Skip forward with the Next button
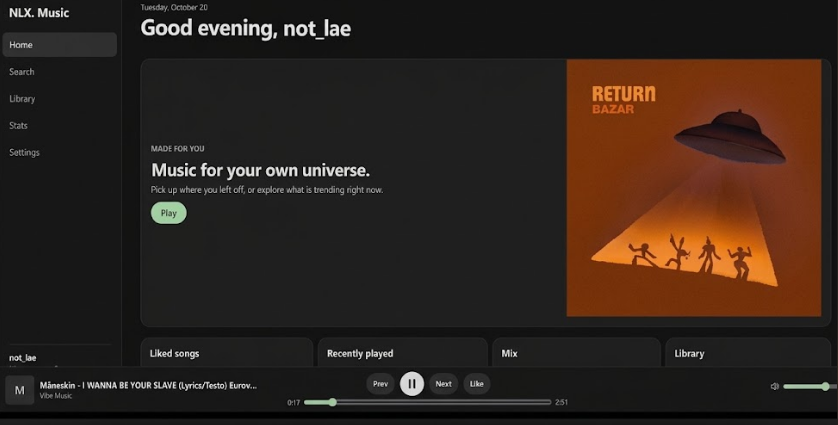The width and height of the screenshot is (838, 425). (444, 384)
